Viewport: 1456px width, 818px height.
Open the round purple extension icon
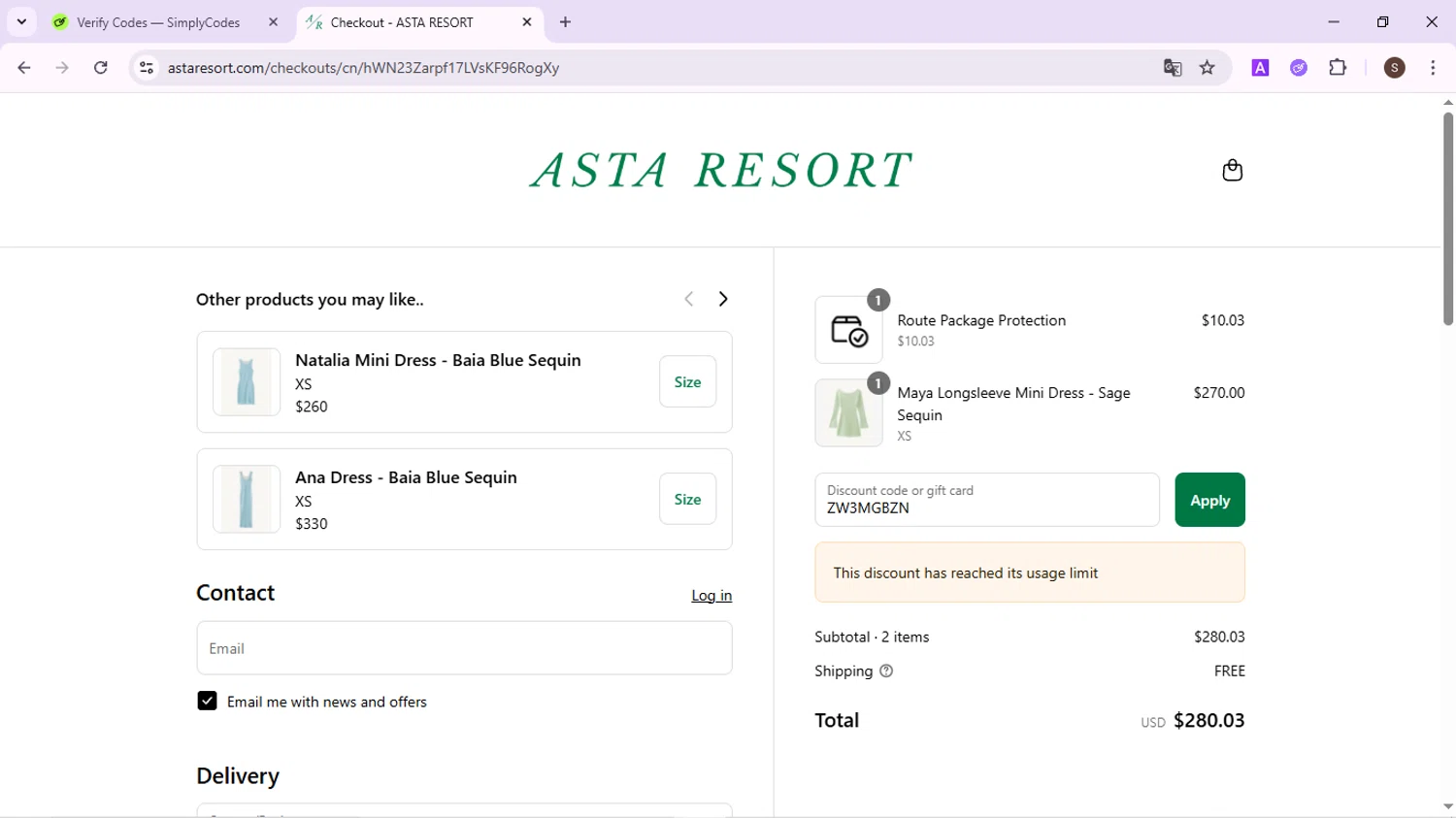(1299, 68)
